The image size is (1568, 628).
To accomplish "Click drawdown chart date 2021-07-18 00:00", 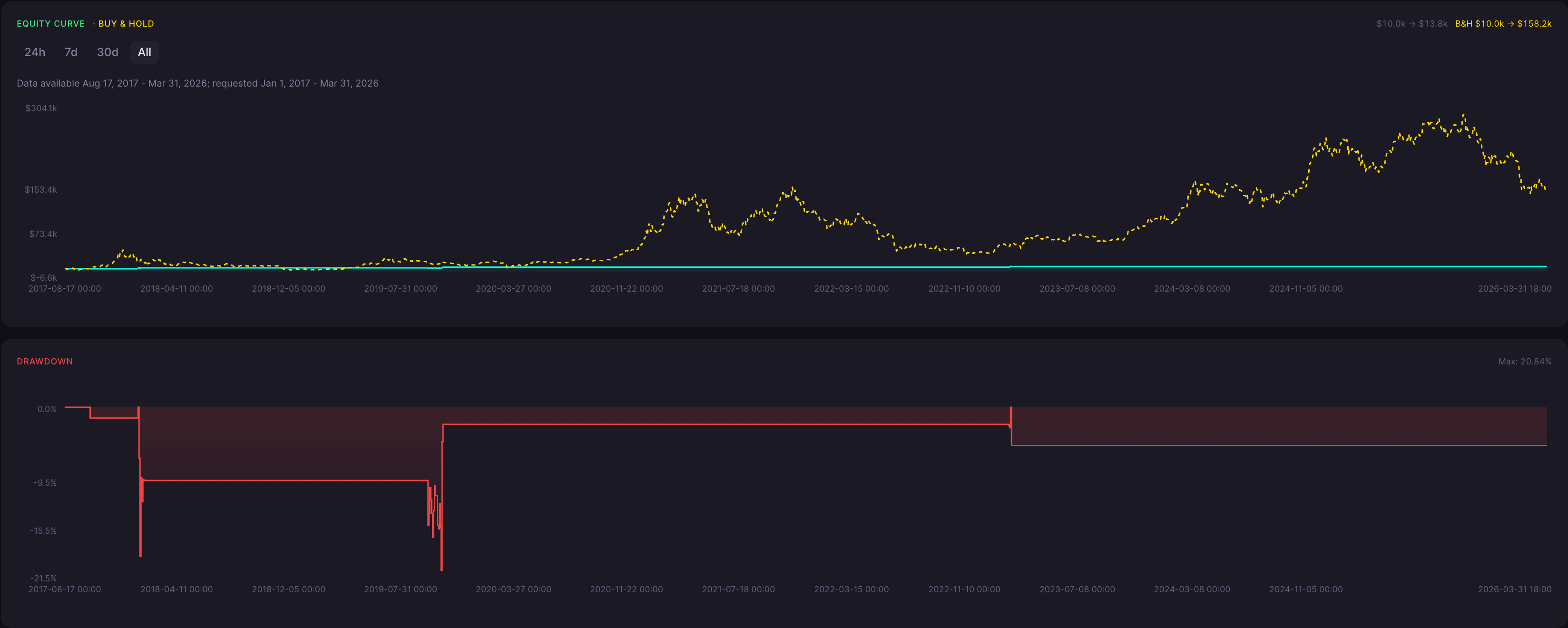I will tap(738, 589).
